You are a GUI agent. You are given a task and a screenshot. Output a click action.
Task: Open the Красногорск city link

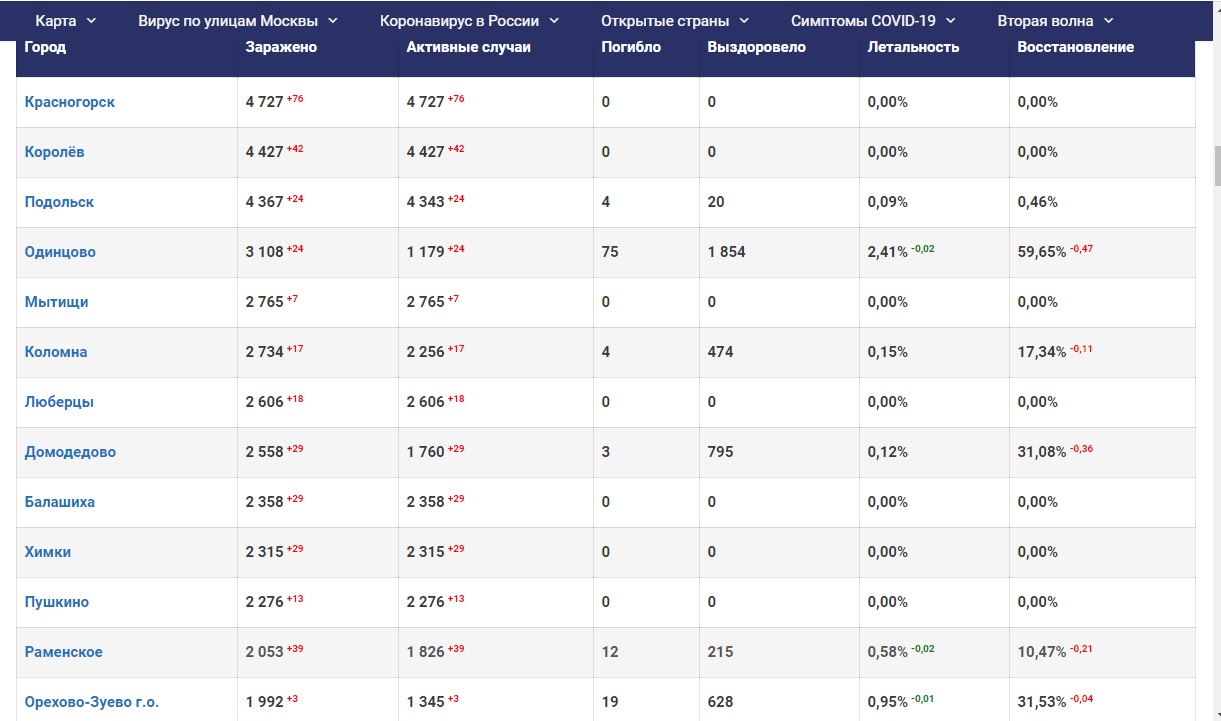pyautogui.click(x=70, y=102)
